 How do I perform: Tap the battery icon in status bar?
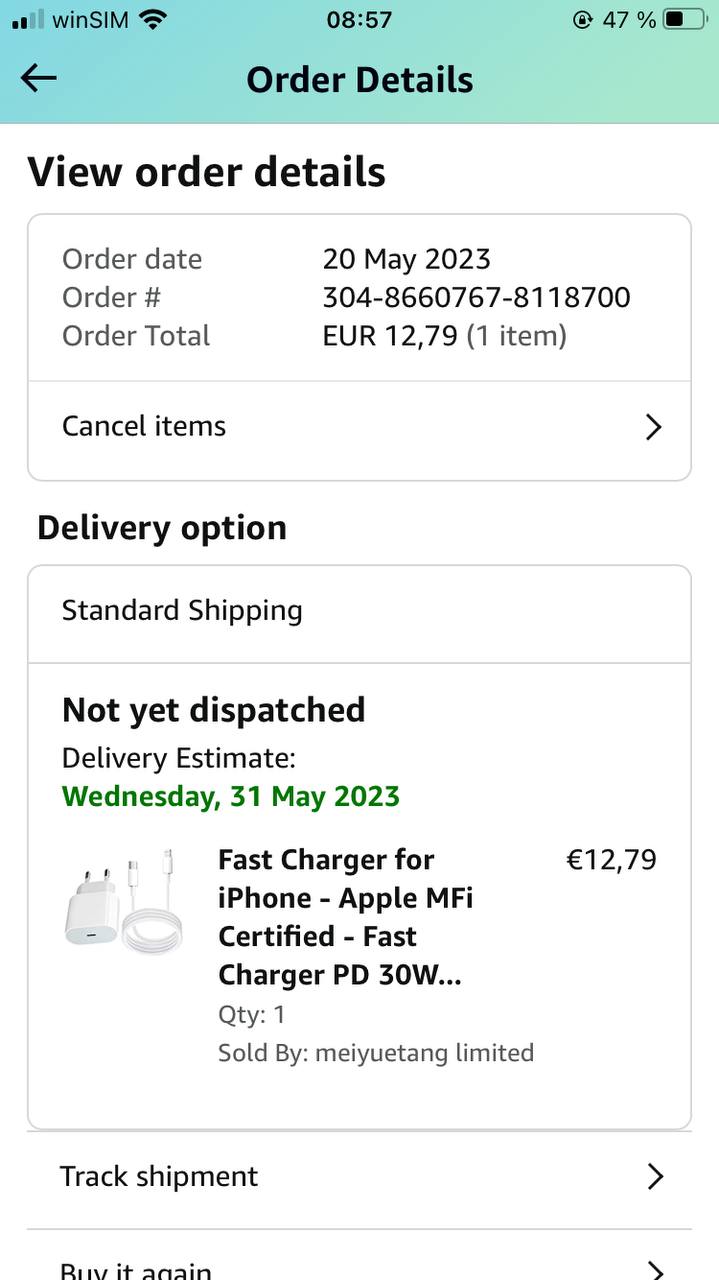click(686, 19)
